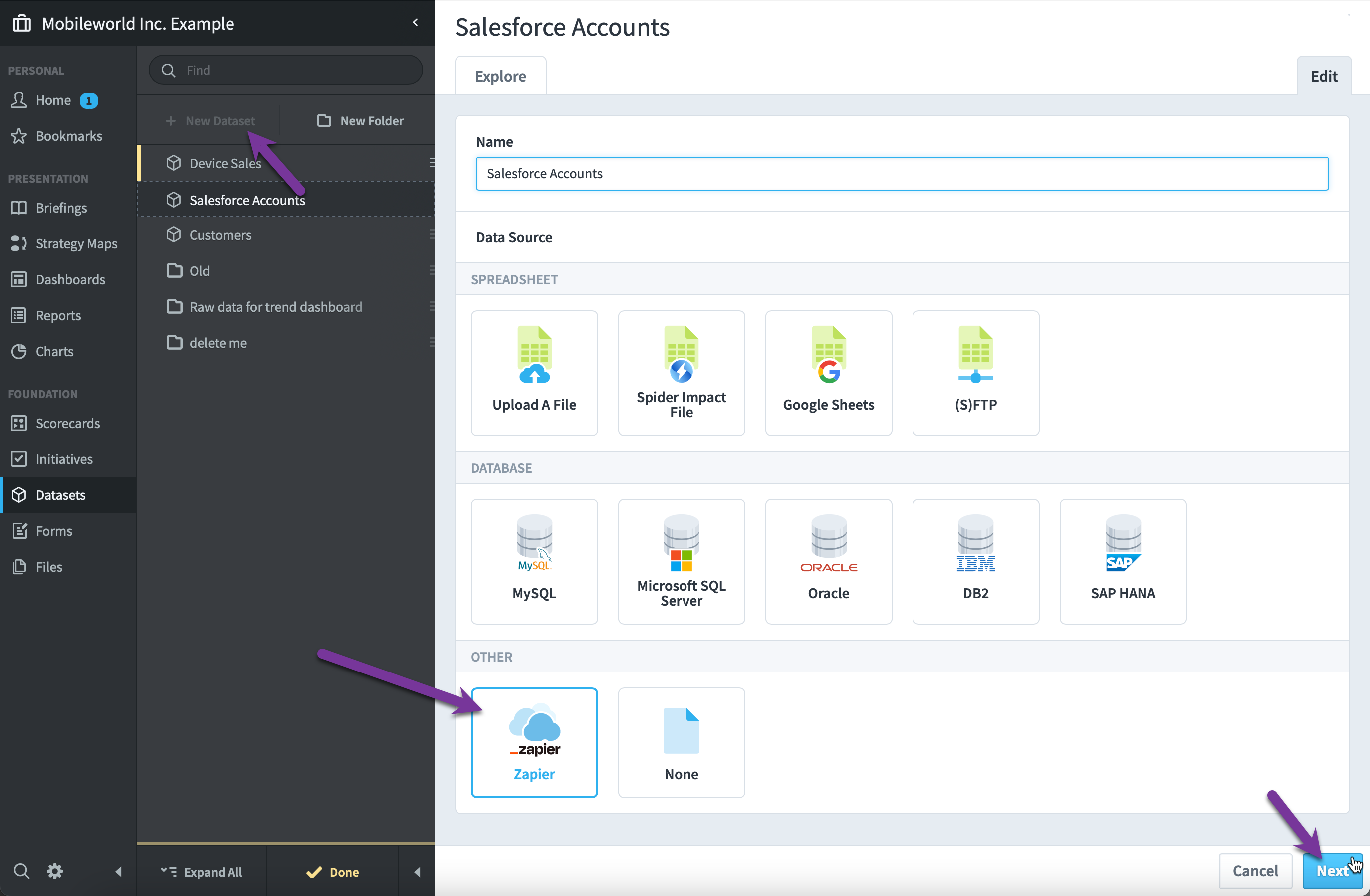Open the delete me folder
The height and width of the screenshot is (896, 1370).
click(x=285, y=342)
